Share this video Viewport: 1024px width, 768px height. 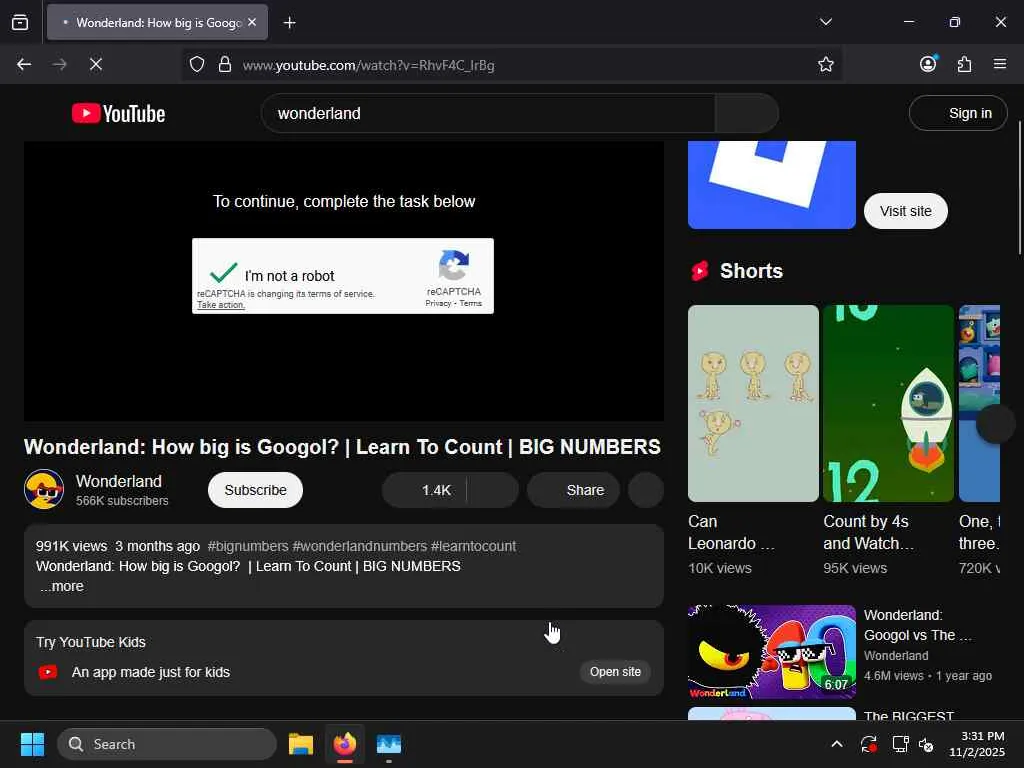pyautogui.click(x=573, y=490)
